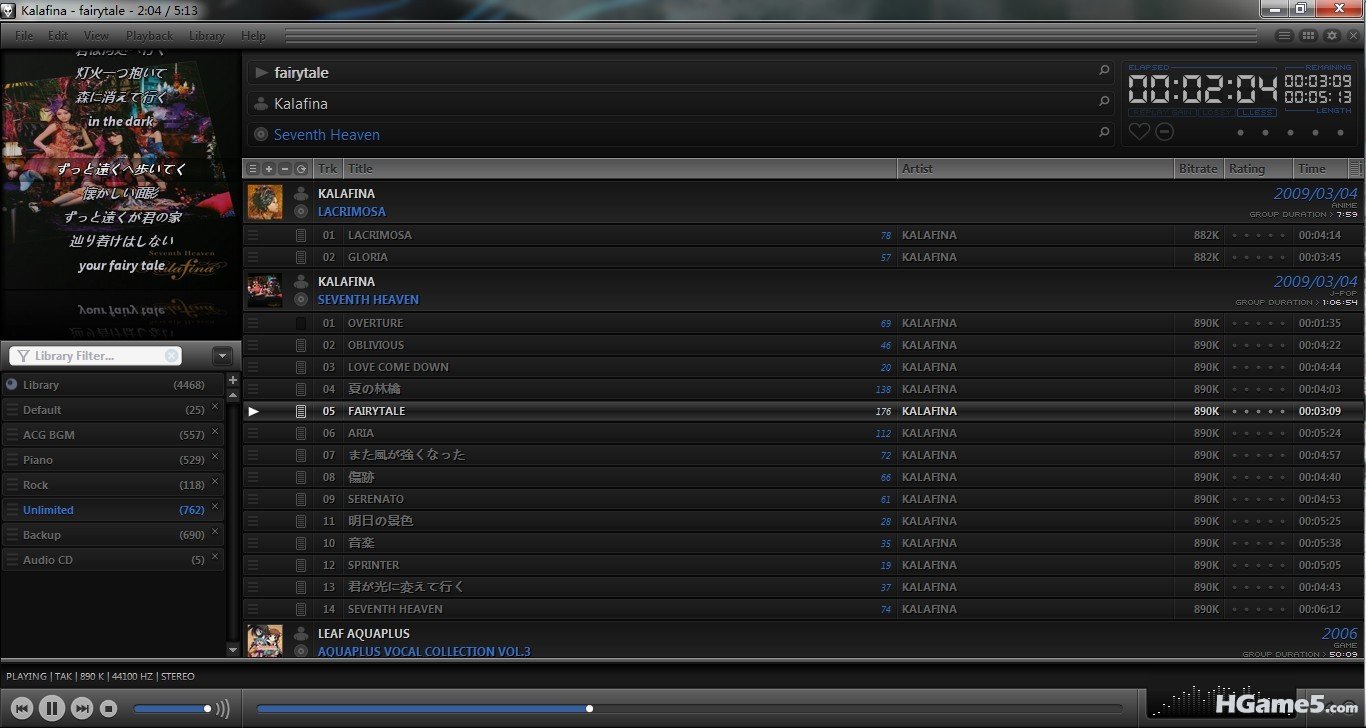Set rating to first dot in the time display panel
Viewport: 1366px width, 728px height.
[x=1240, y=132]
